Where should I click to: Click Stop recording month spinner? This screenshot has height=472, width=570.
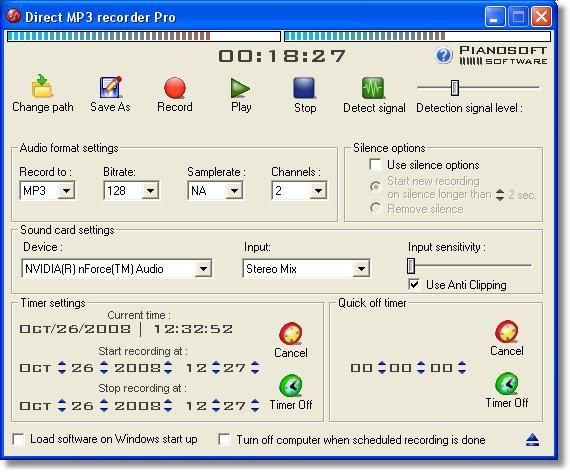pyautogui.click(x=62, y=405)
